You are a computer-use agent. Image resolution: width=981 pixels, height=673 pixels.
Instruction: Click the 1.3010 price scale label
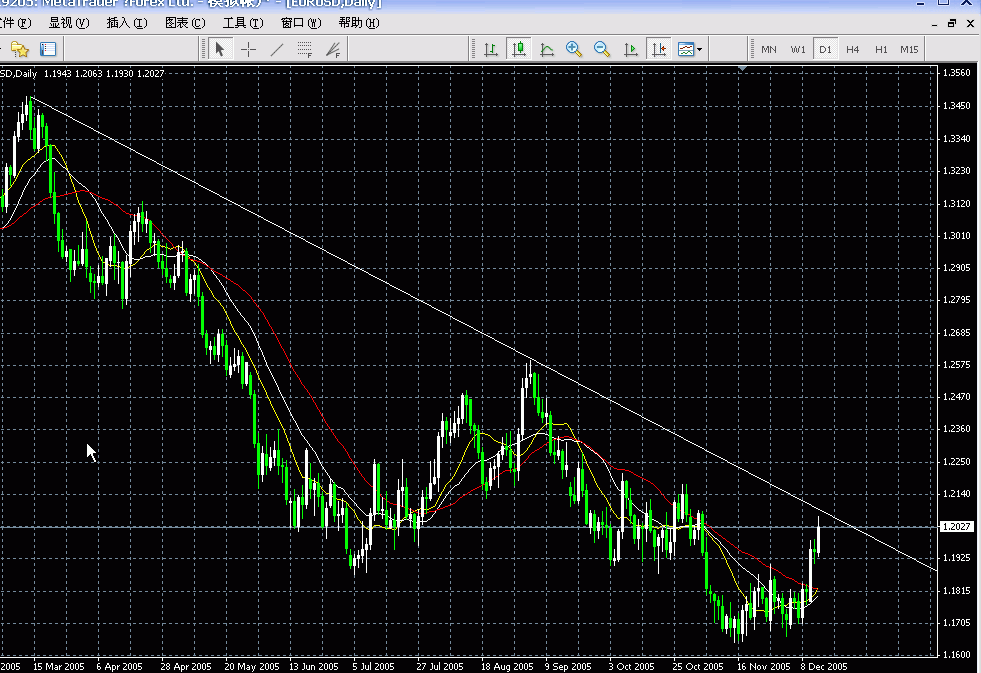click(x=957, y=236)
